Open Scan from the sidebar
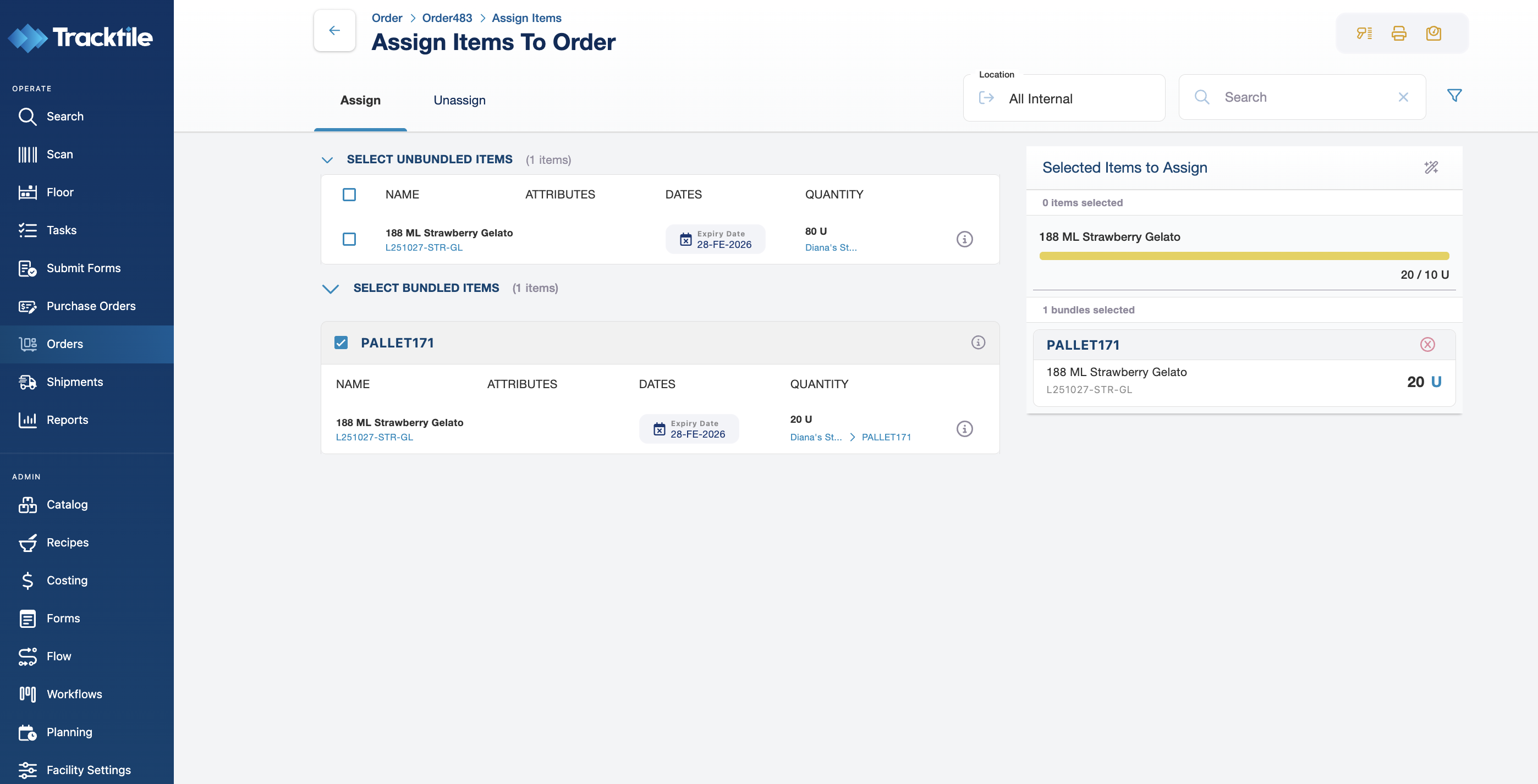1538x784 pixels. pos(60,154)
